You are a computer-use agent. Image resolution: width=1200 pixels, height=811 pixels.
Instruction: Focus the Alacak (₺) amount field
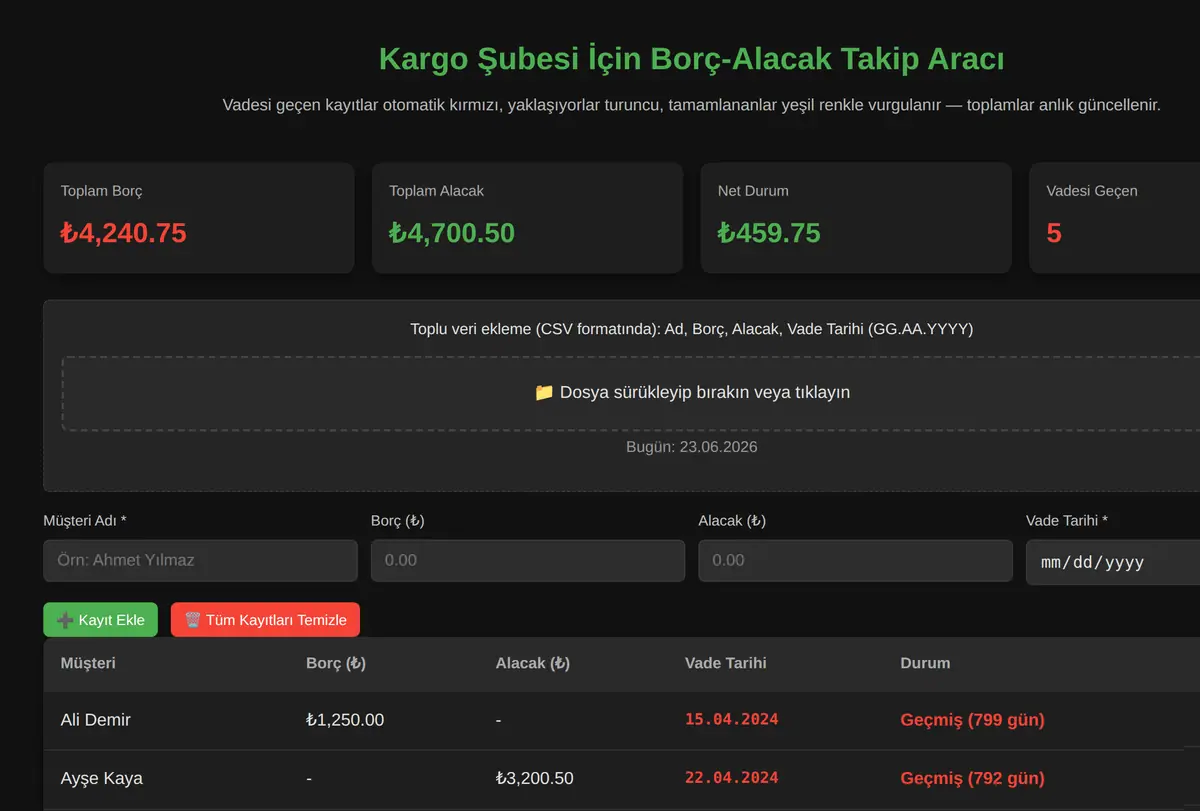click(x=855, y=560)
